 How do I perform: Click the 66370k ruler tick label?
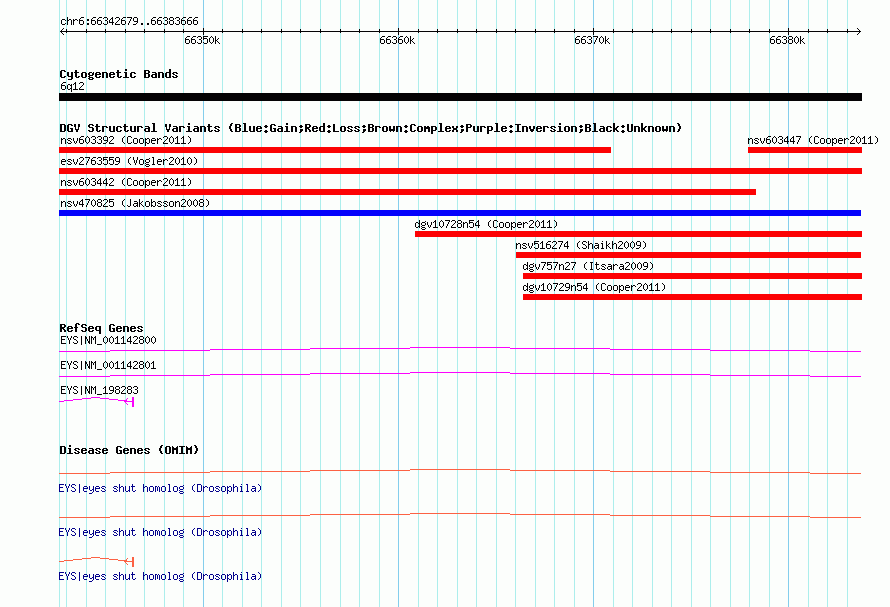coord(592,40)
